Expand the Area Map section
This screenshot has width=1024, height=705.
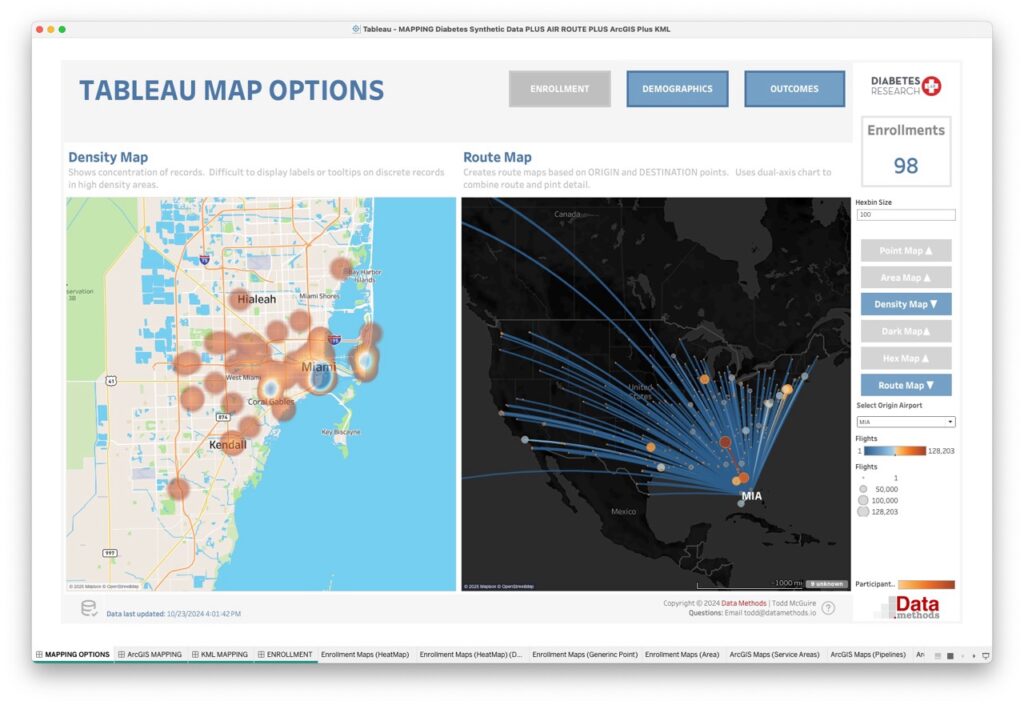click(905, 278)
